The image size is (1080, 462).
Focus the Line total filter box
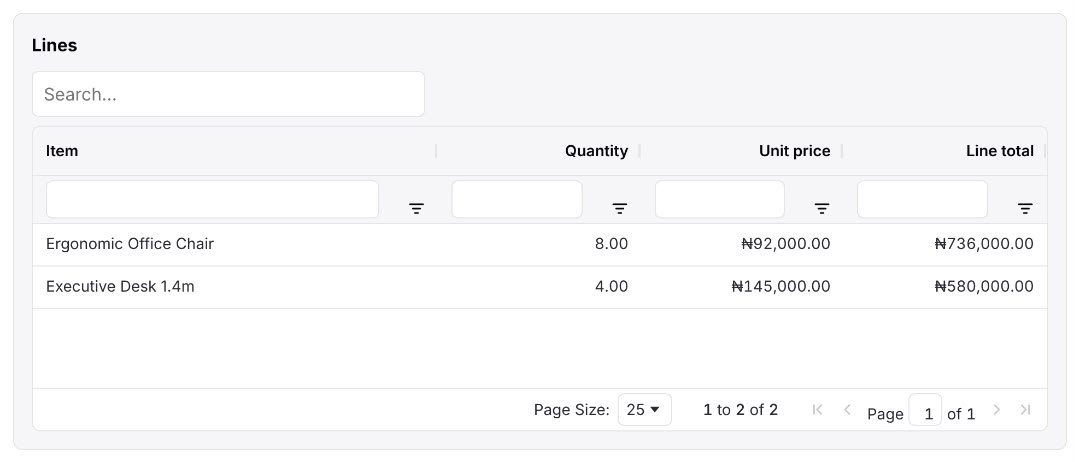(922, 200)
